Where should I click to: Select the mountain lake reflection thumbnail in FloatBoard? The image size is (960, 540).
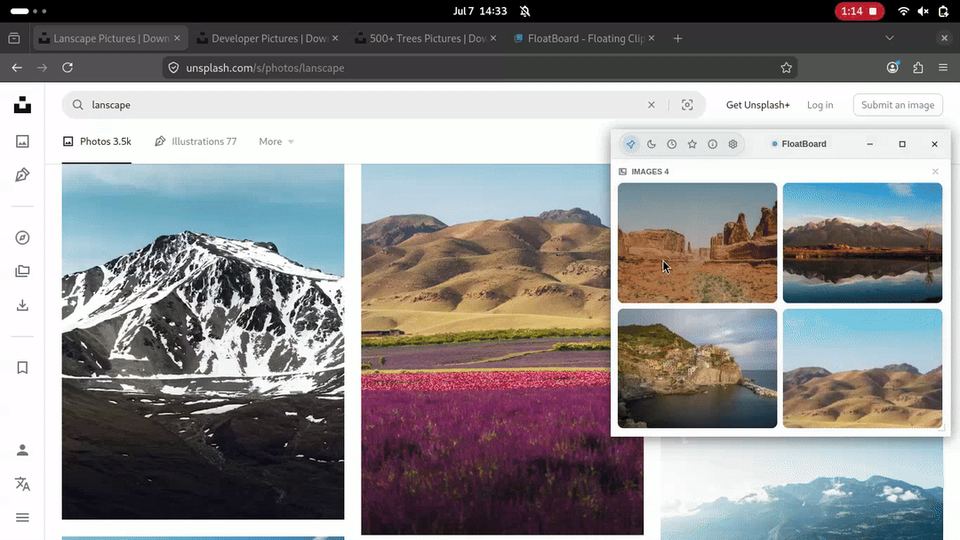click(x=862, y=242)
